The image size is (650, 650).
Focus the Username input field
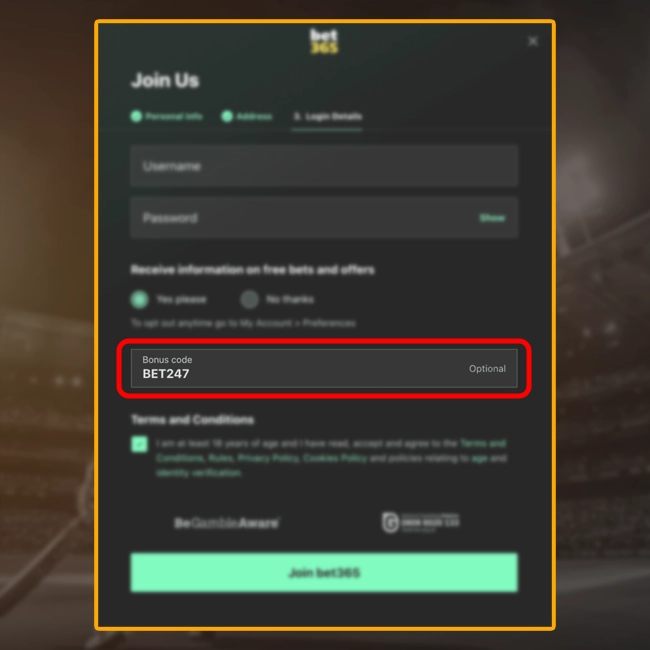point(324,166)
